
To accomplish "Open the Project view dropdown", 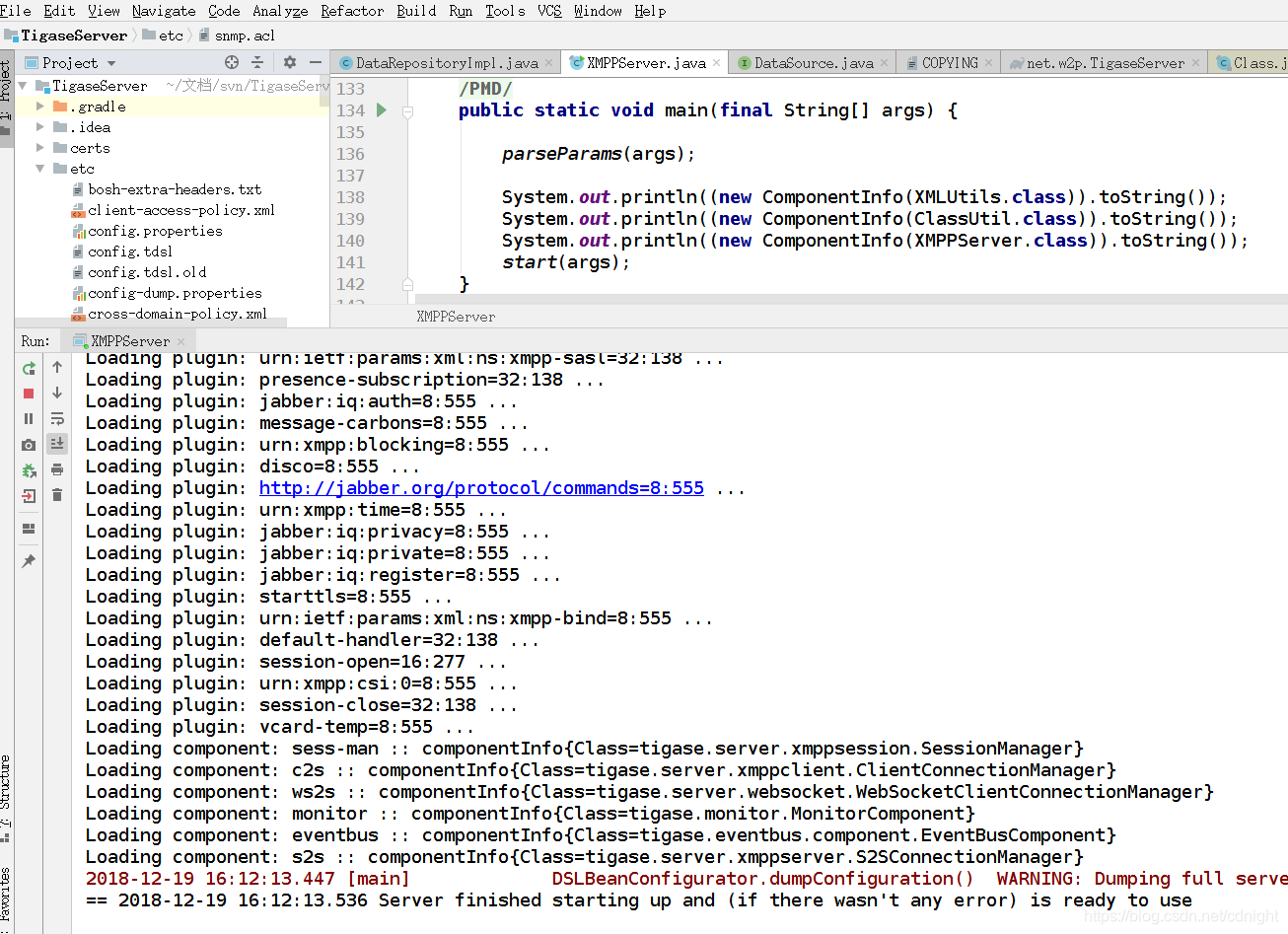I will click(x=111, y=63).
